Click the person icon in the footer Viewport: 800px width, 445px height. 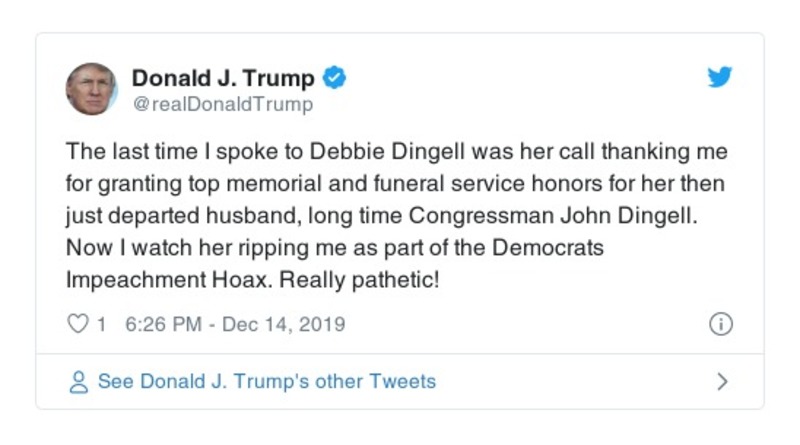[78, 382]
